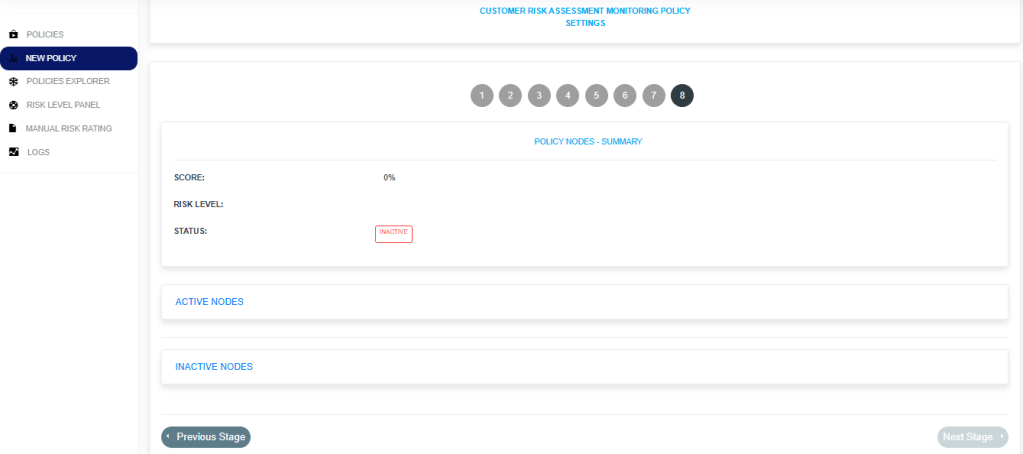Navigate to step 4 circle
This screenshot has width=1023, height=454.
click(567, 95)
